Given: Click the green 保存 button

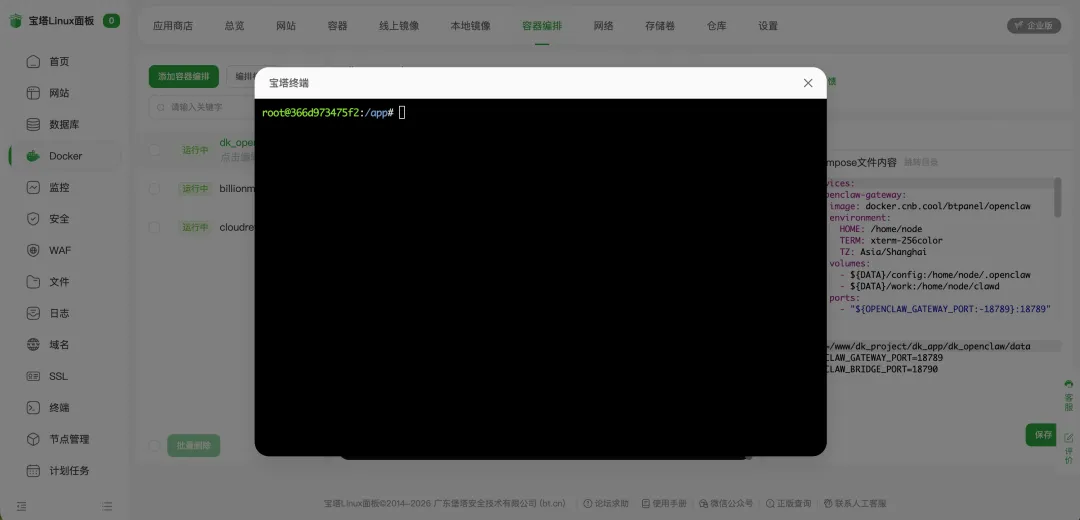Looking at the screenshot, I should pos(1043,435).
